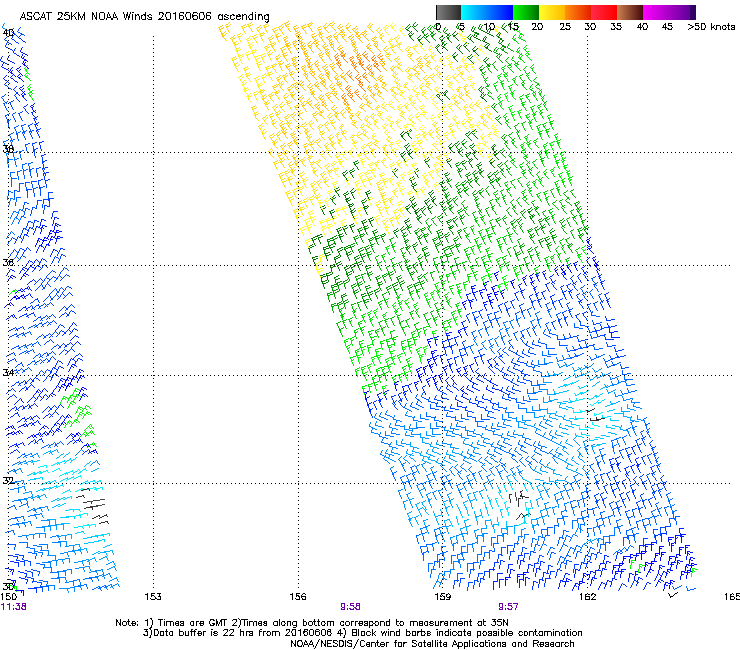740x650 pixels.
Task: Click the 162 longitude axis label
Action: coord(587,597)
